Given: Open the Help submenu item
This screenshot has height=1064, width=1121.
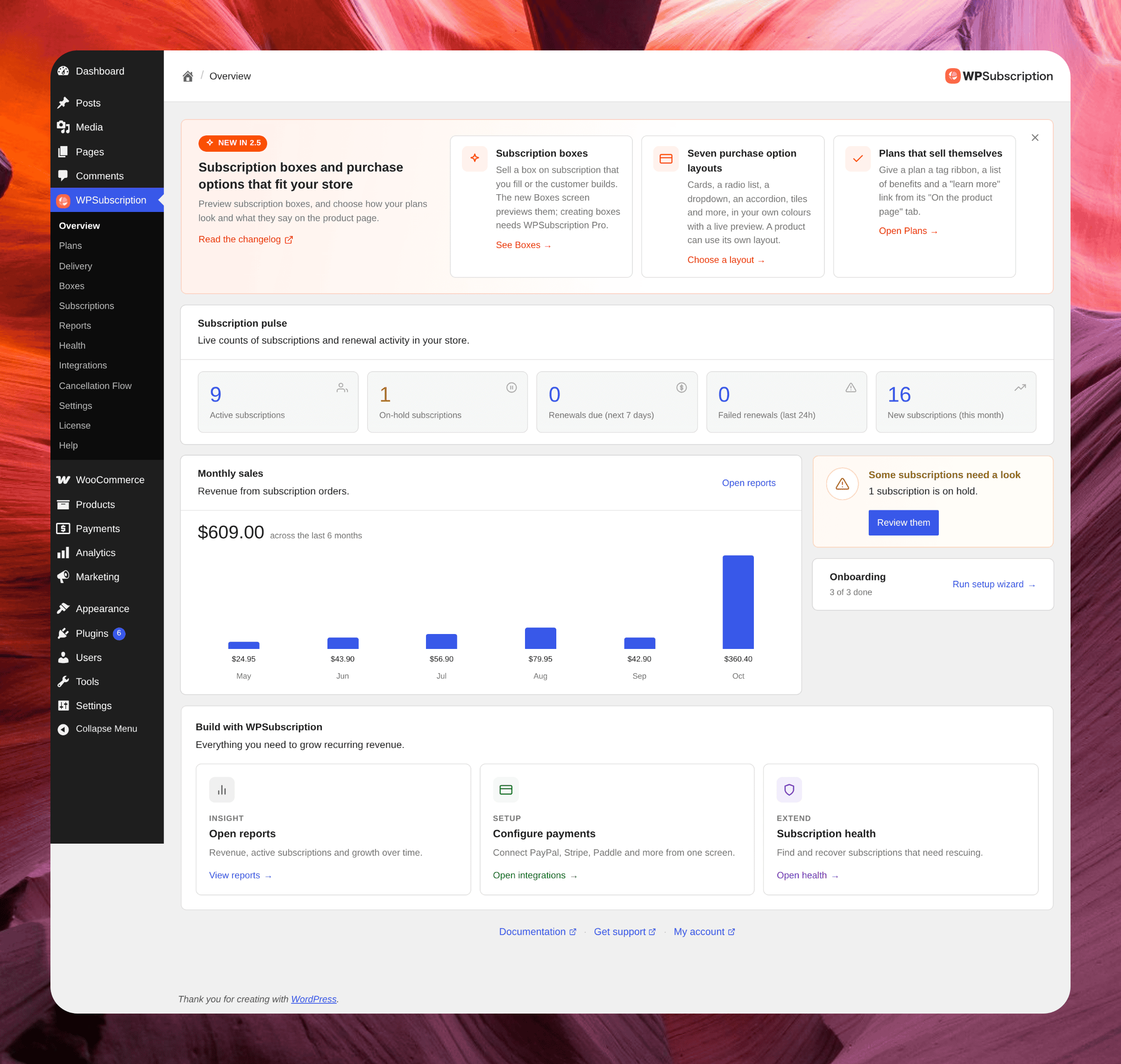Looking at the screenshot, I should click(x=107, y=445).
